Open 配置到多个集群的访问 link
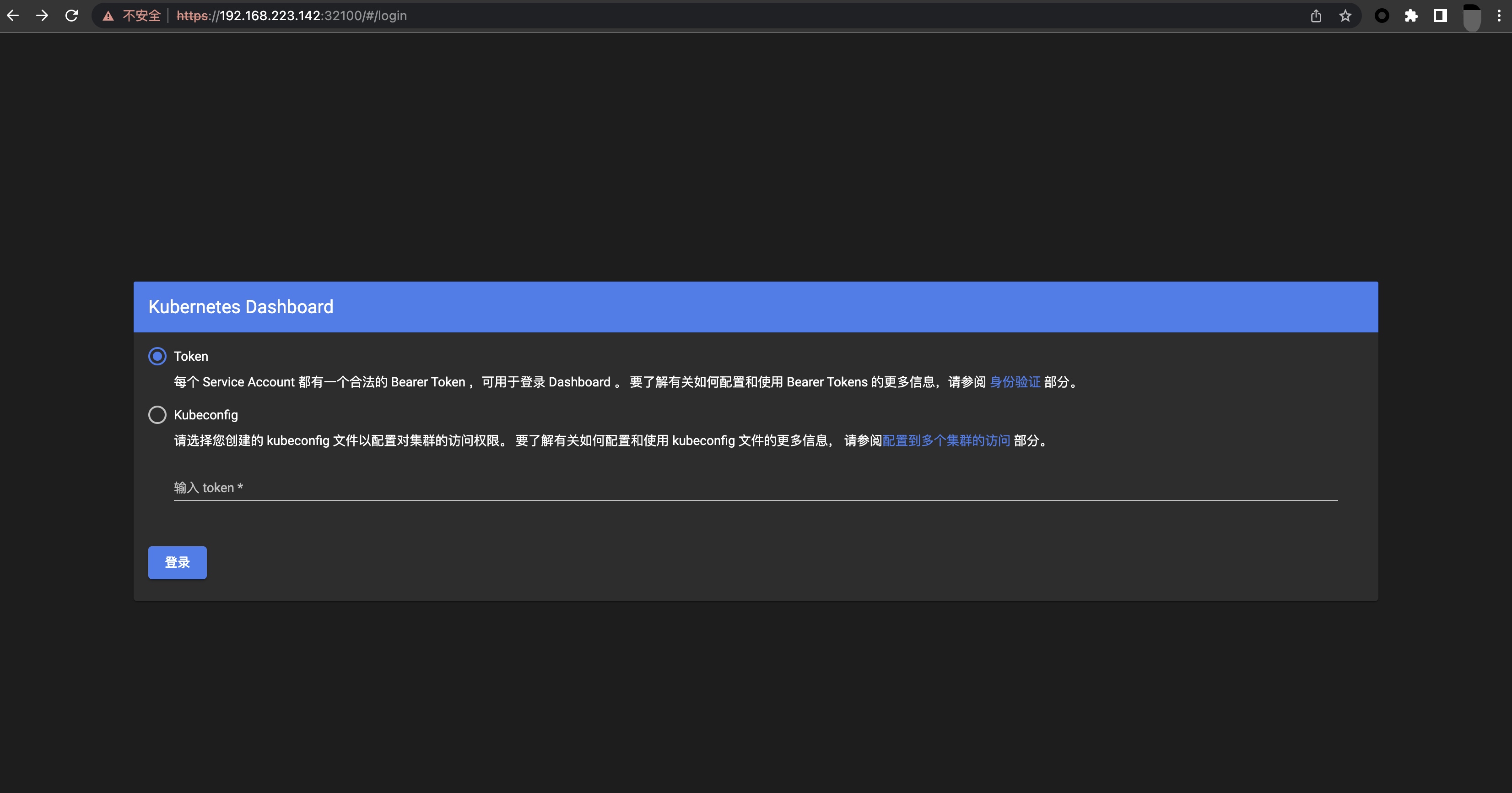 coord(946,440)
